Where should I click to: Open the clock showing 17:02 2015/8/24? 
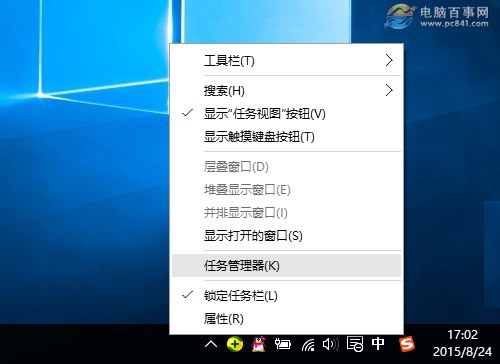[462, 343]
